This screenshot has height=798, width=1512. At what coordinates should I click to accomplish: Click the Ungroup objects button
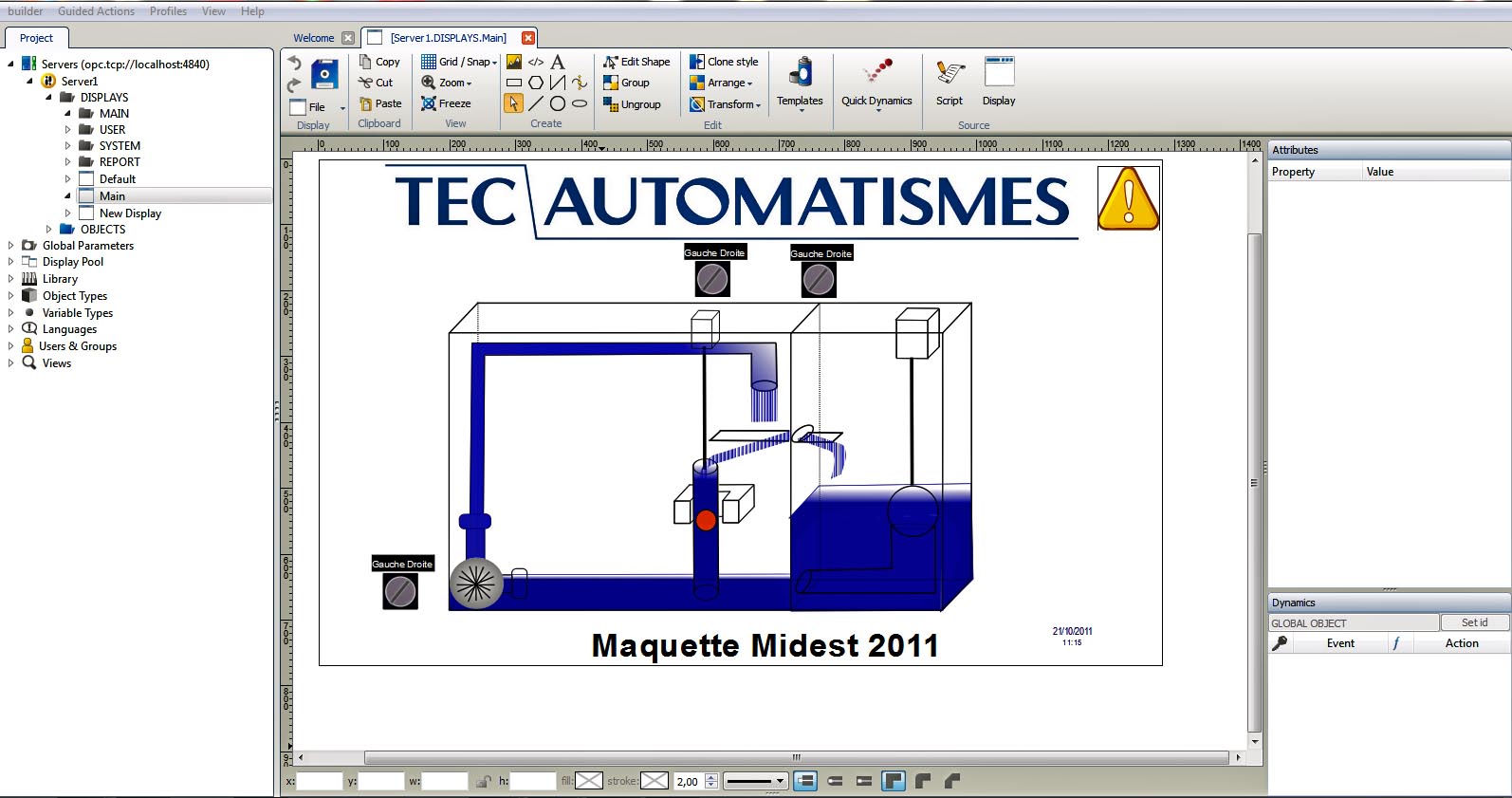[x=632, y=104]
